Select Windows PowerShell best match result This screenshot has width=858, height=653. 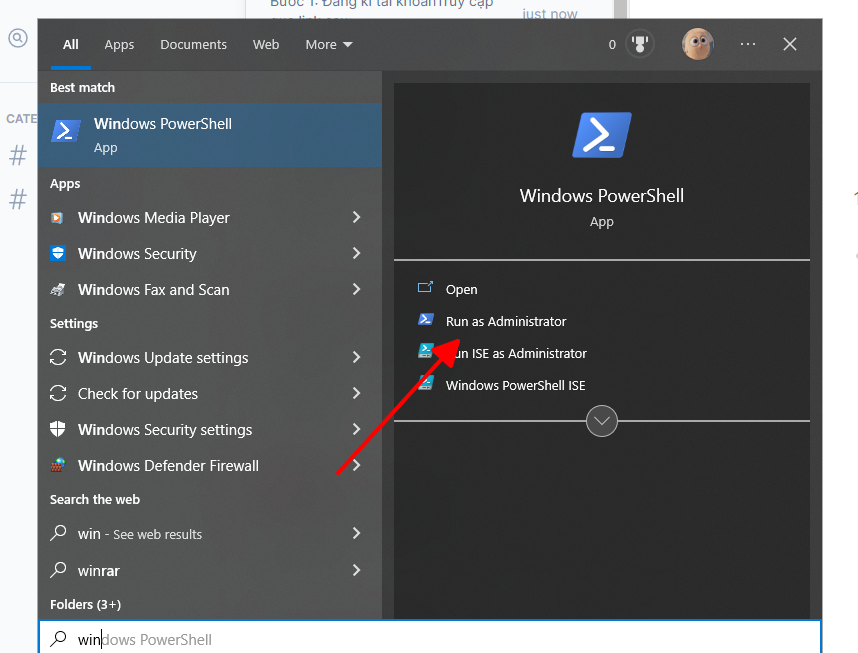point(210,135)
